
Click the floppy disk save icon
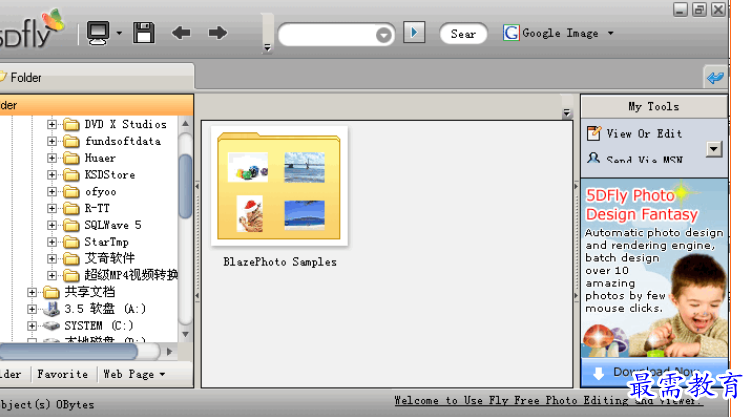(x=144, y=33)
